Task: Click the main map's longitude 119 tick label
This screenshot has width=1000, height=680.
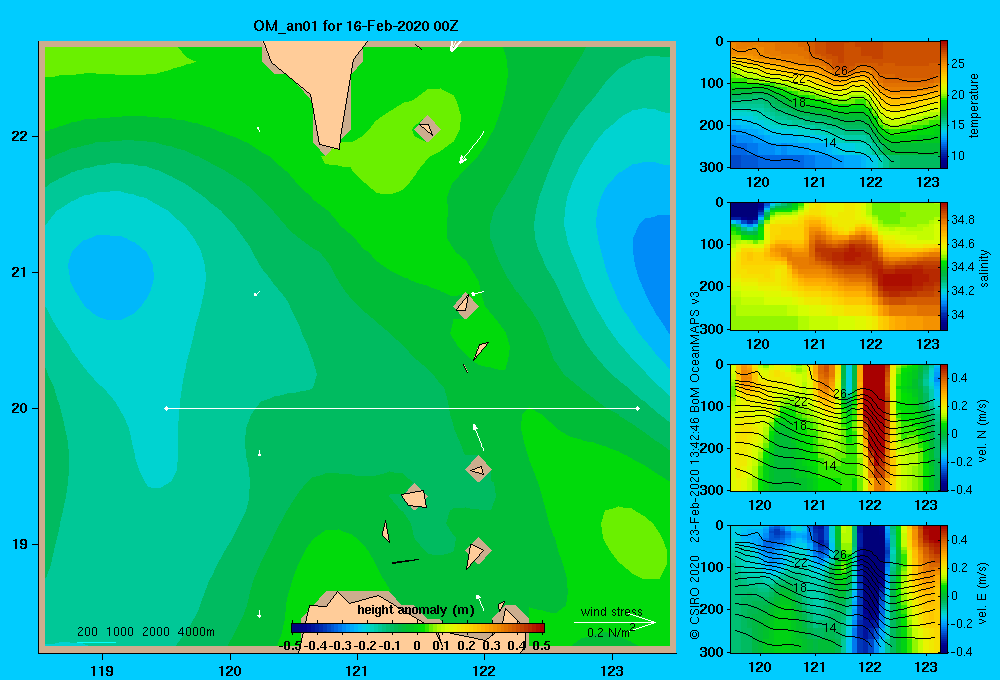Action: coord(102,670)
